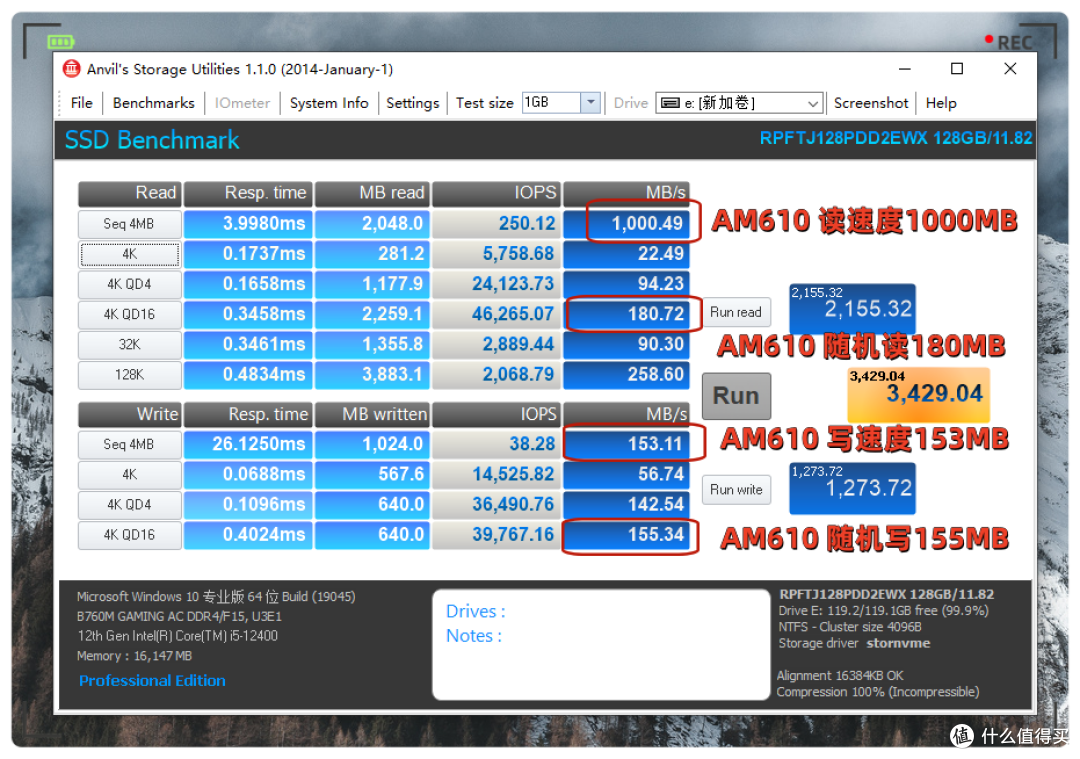Open the Benchmarks menu
1080x759 pixels.
(x=153, y=102)
